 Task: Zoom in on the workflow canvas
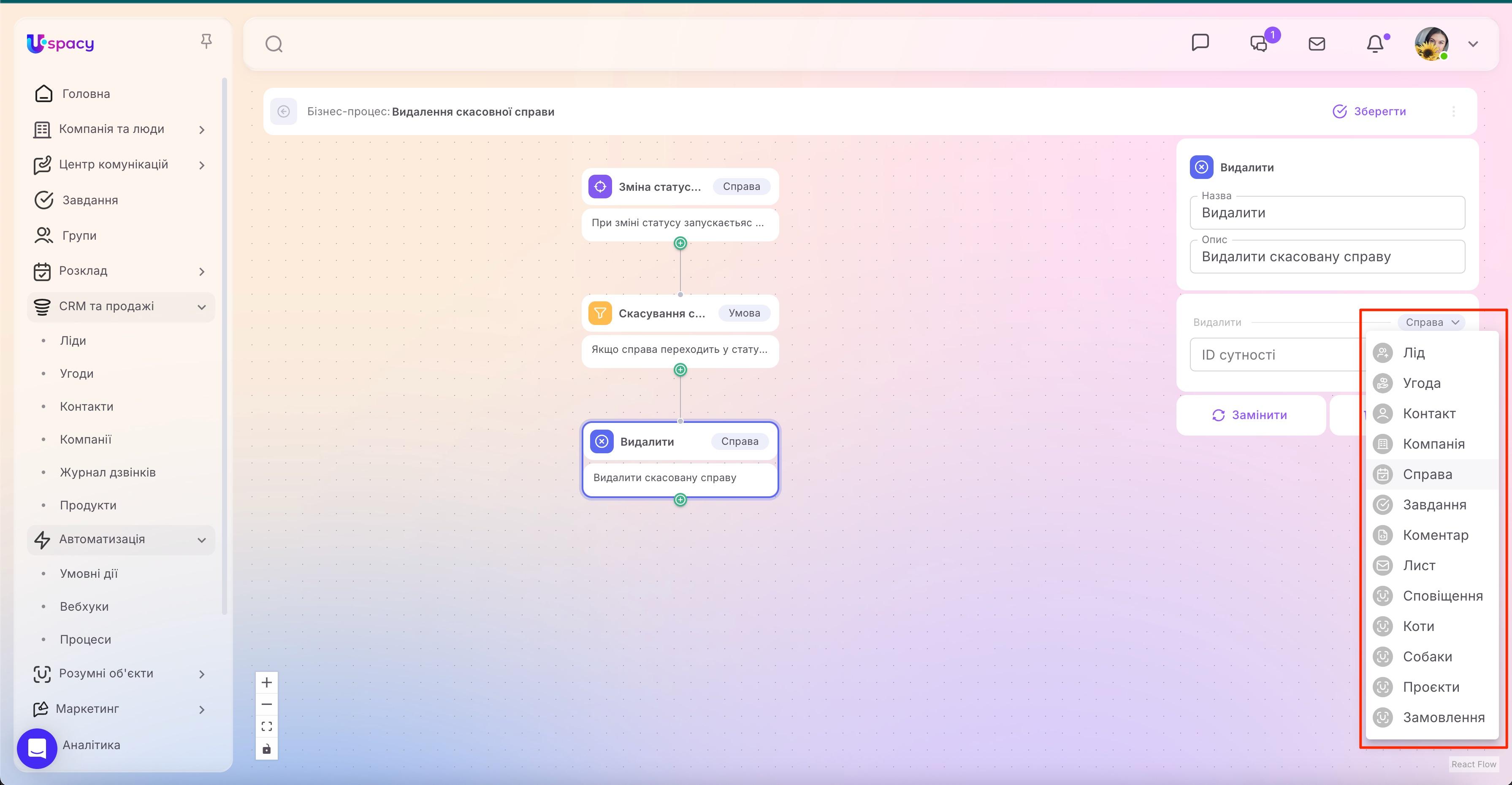[x=266, y=682]
